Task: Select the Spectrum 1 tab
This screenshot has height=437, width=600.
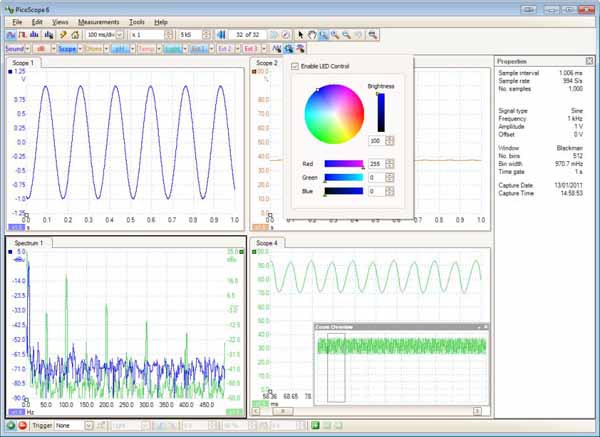Action: point(29,243)
